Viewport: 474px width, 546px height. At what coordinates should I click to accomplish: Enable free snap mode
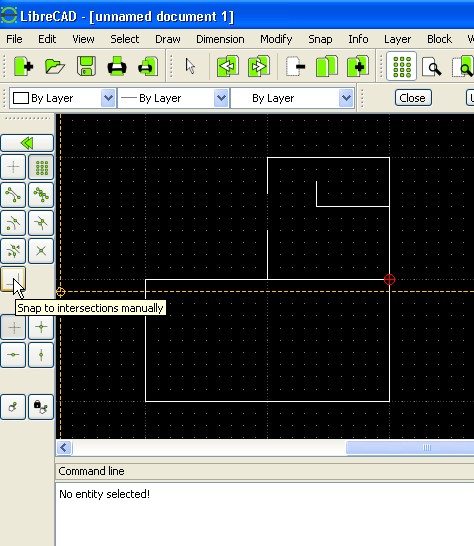tap(13, 167)
